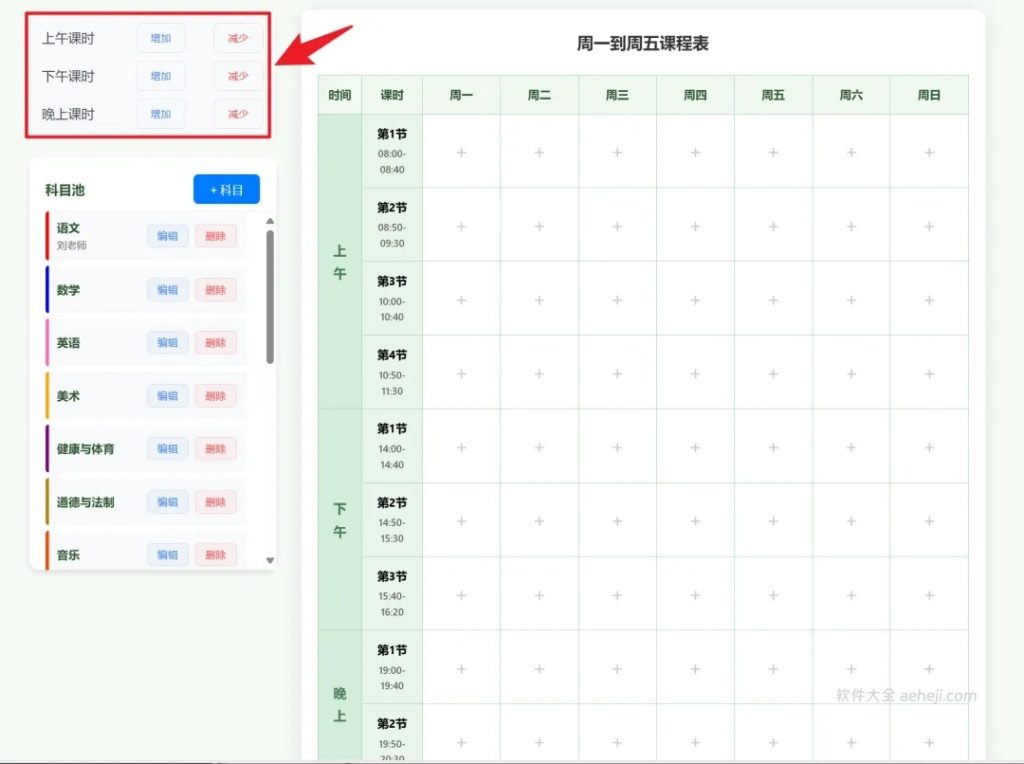Image resolution: width=1024 pixels, height=764 pixels.
Task: Add a class to Thursday afternoon 第2节
Action: (695, 520)
